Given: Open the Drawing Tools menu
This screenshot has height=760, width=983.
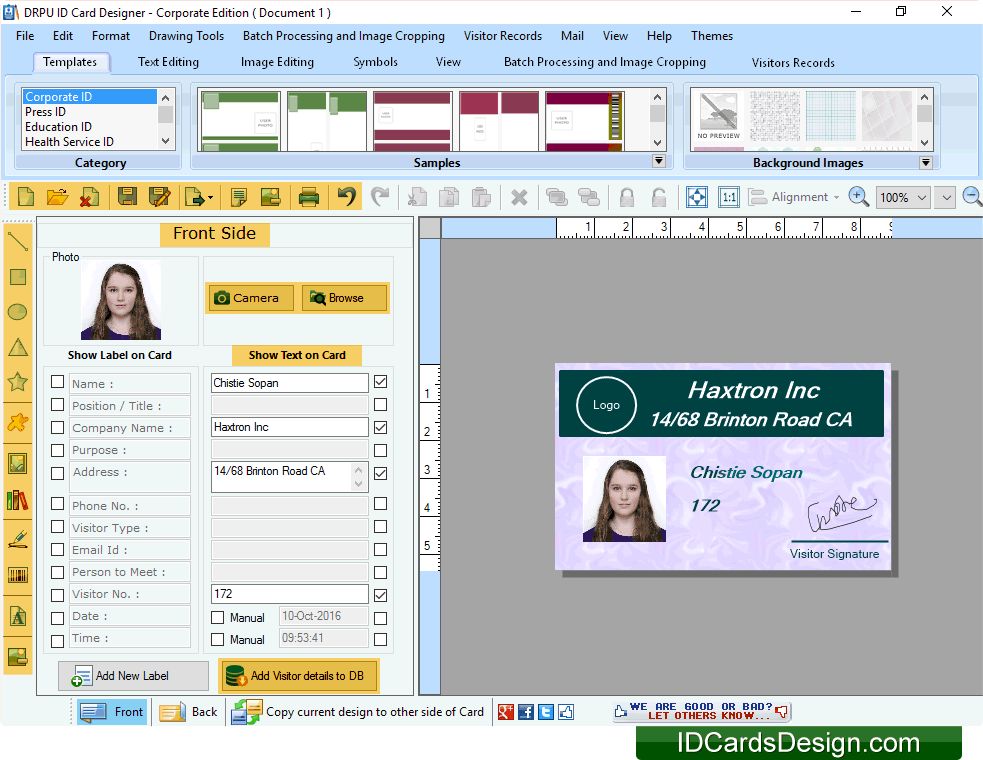Looking at the screenshot, I should tap(186, 36).
